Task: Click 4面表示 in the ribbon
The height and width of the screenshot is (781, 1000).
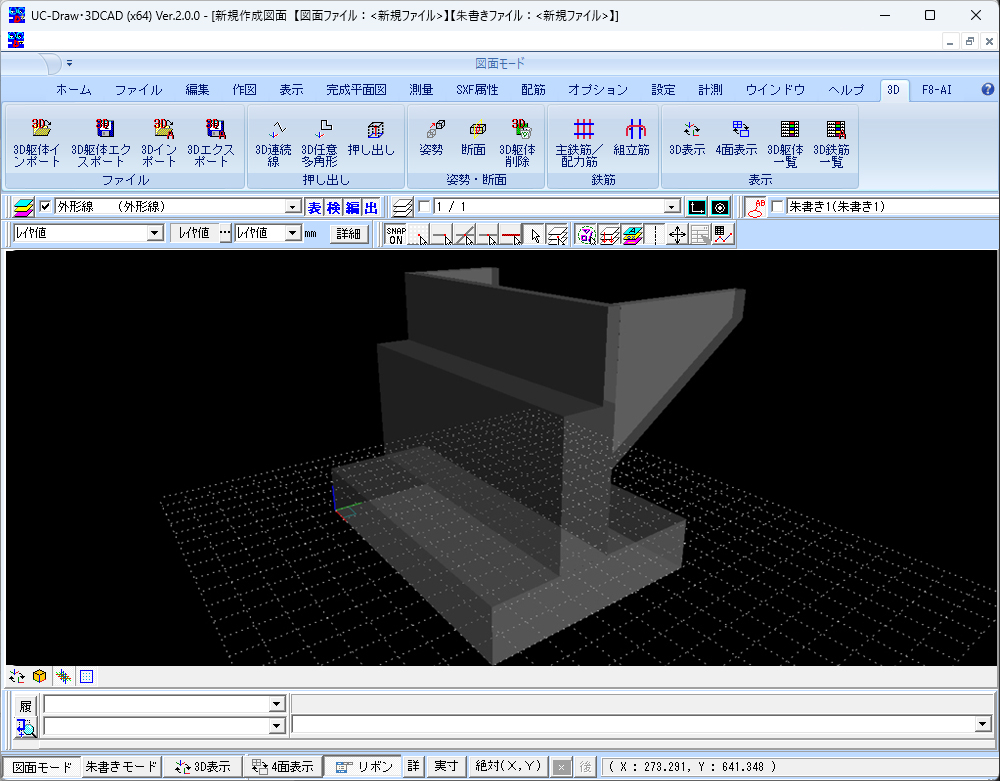Action: pyautogui.click(x=737, y=138)
